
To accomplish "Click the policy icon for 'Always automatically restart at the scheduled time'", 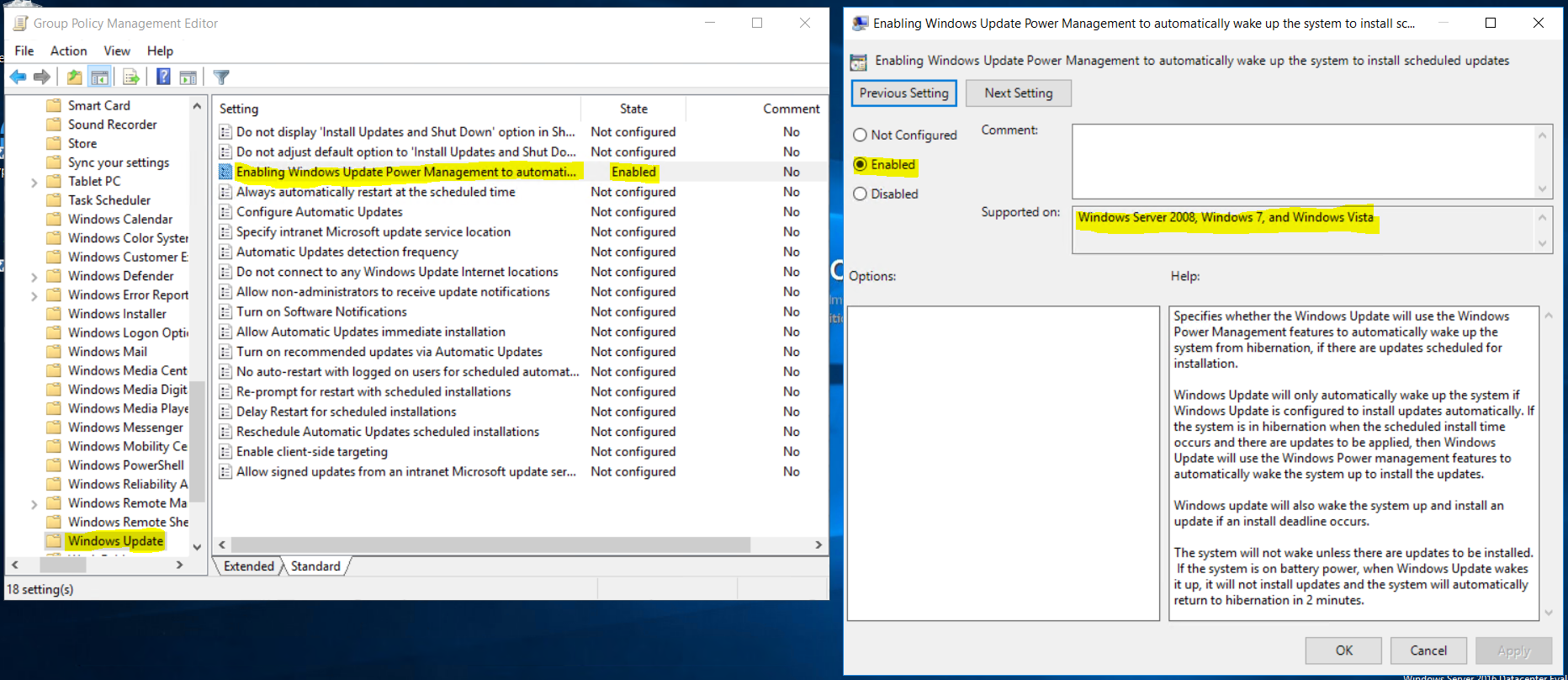I will pos(225,192).
